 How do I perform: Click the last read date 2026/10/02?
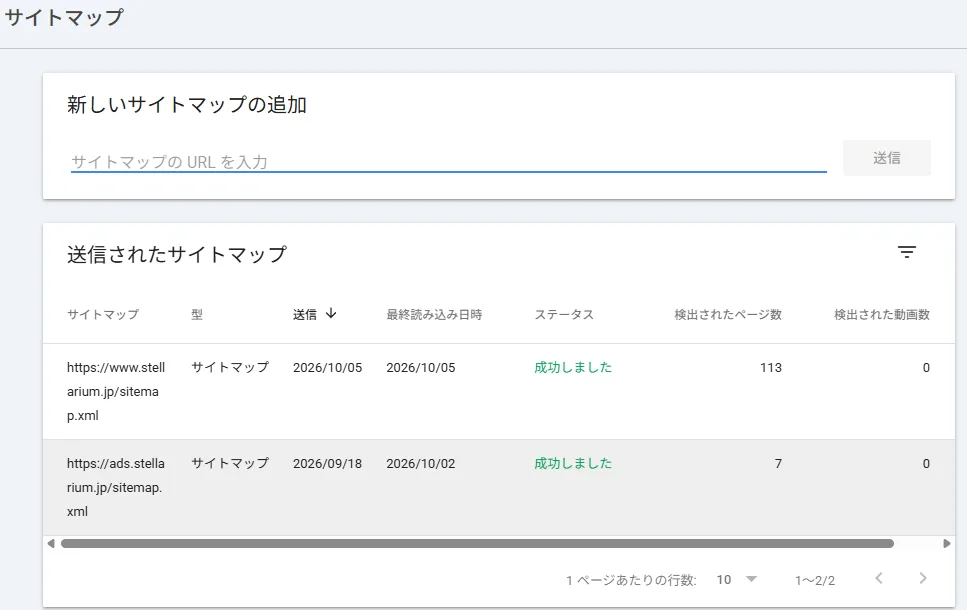tap(421, 464)
